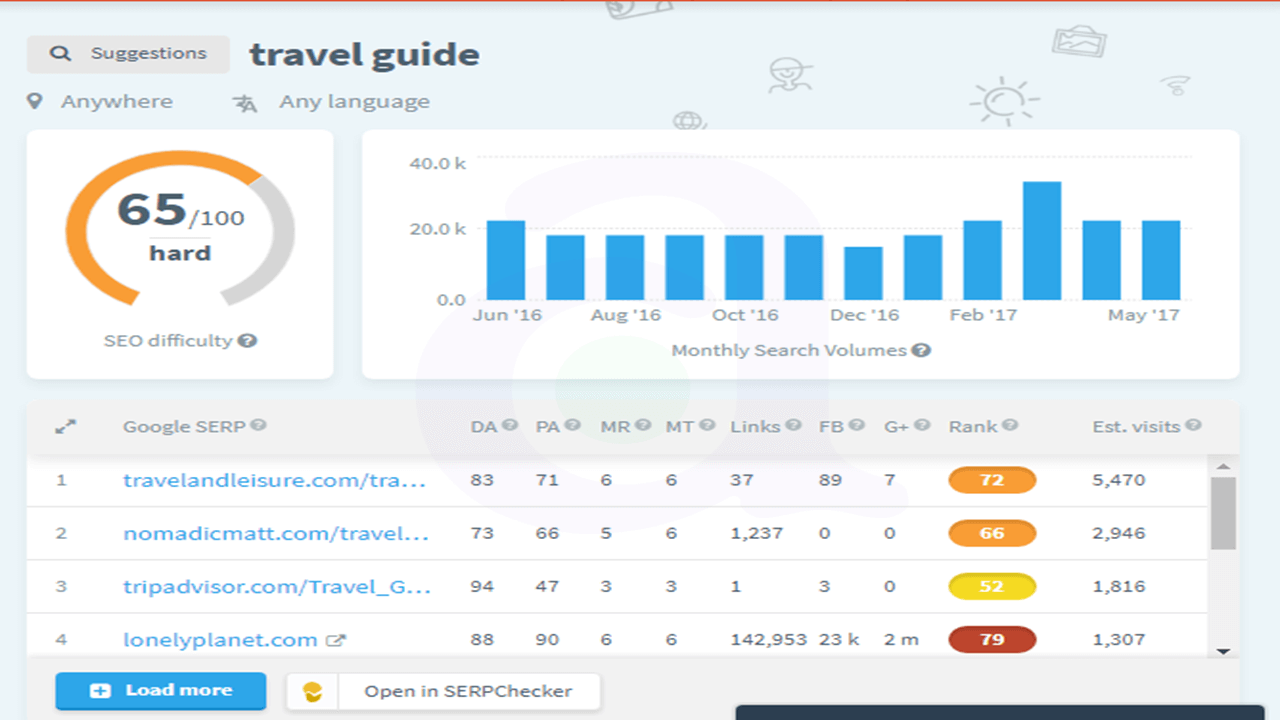
Task: Open external link icon beside lonelyplanet.com
Action: [336, 640]
